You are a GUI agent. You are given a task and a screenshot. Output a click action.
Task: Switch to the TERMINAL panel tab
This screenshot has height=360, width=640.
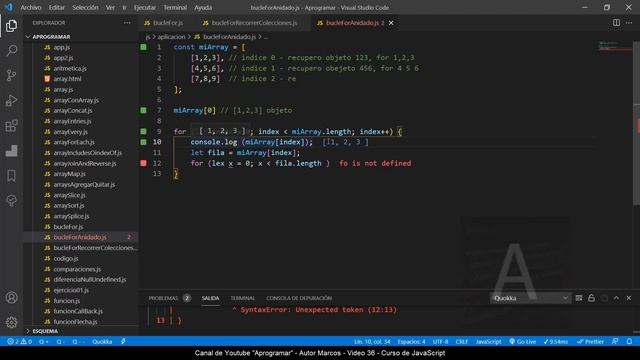click(242, 298)
